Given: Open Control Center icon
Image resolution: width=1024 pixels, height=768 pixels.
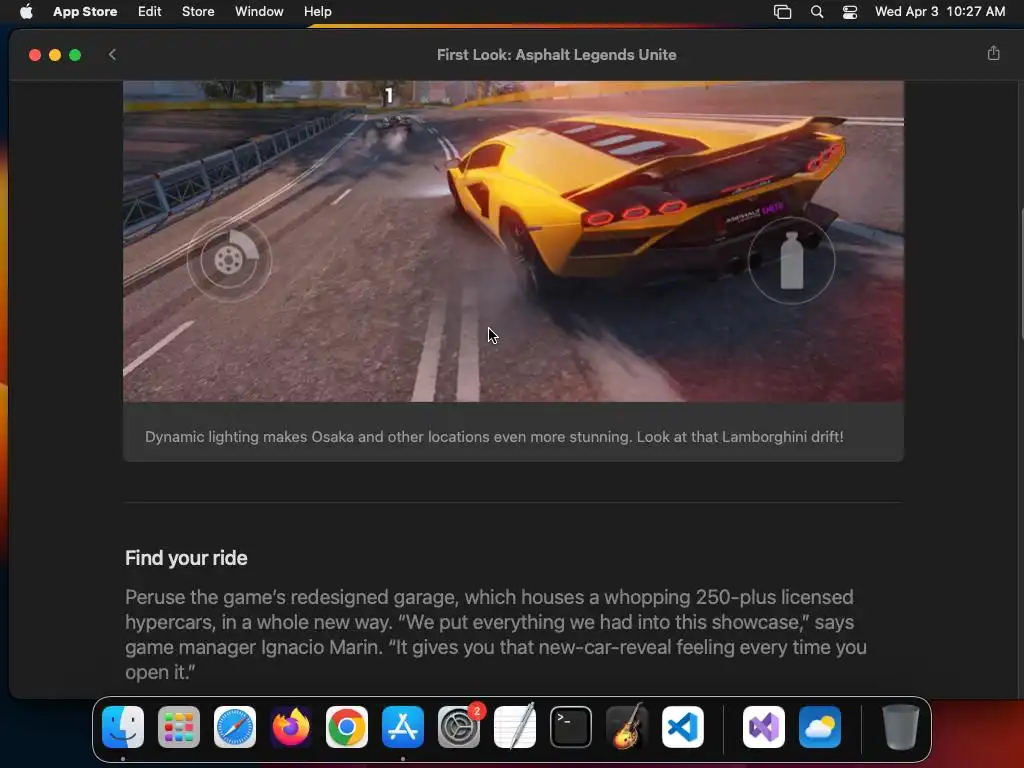Looking at the screenshot, I should coord(850,12).
